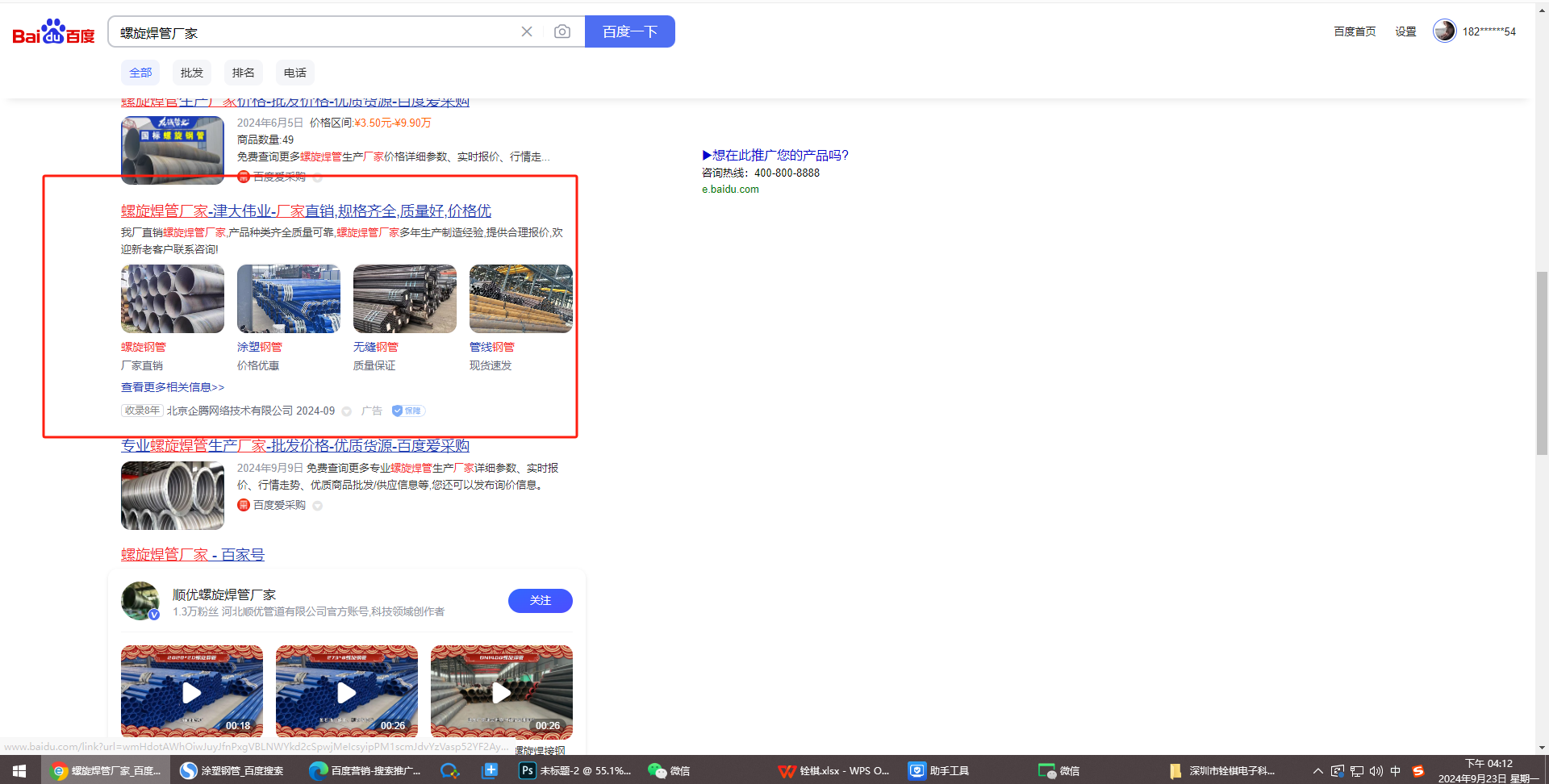Open the Windows Start menu
Image resolution: width=1549 pixels, height=784 pixels.
19,770
